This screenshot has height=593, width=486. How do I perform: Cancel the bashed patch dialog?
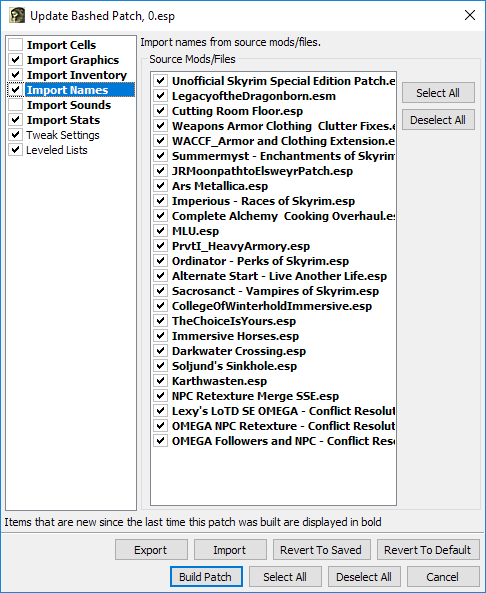coord(443,577)
